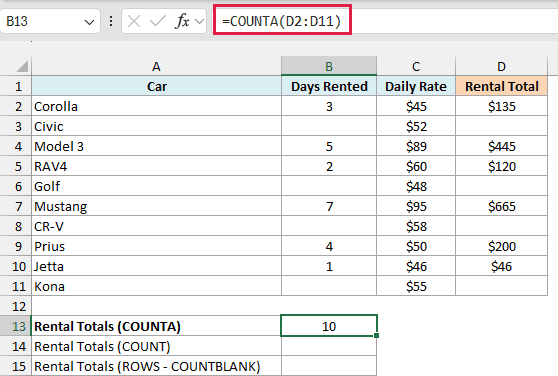Viewport: 558px width, 376px height.
Task: Select the Corolla cell
Action: click(157, 106)
